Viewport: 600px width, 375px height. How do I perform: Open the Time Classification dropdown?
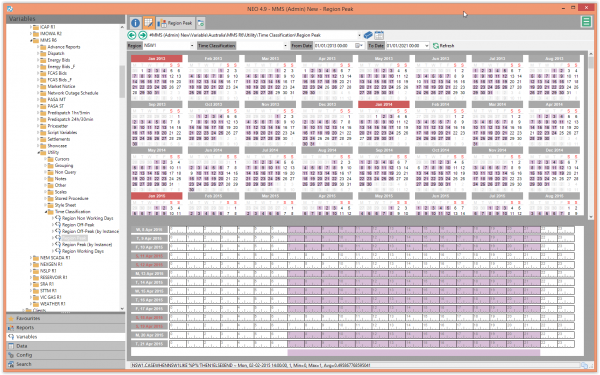[262, 46]
